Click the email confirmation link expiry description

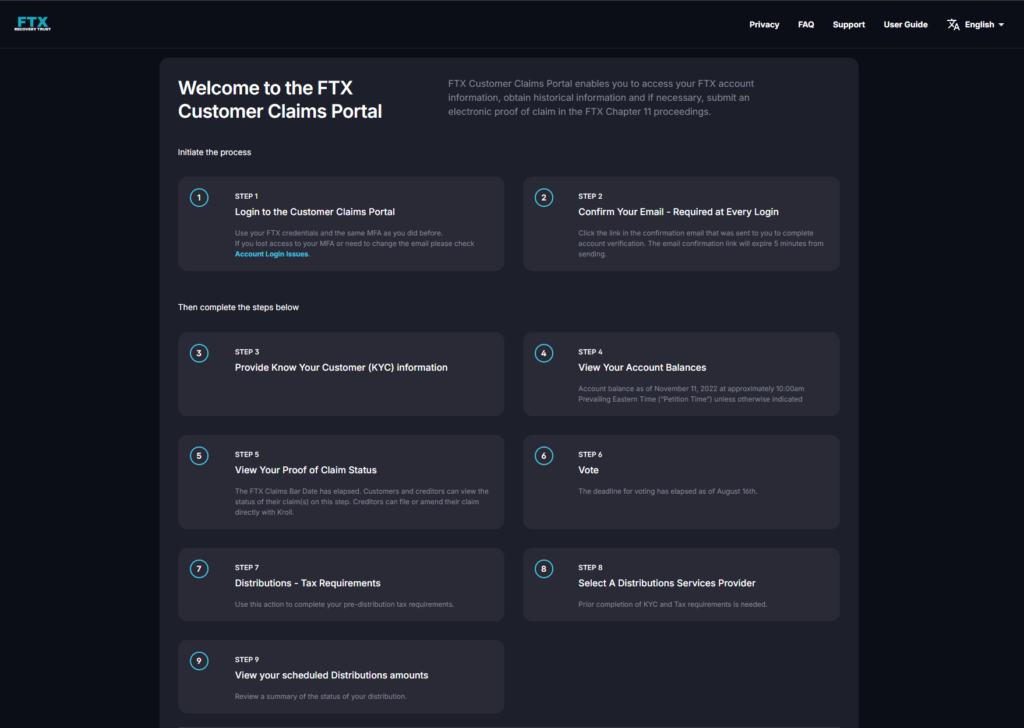point(701,244)
